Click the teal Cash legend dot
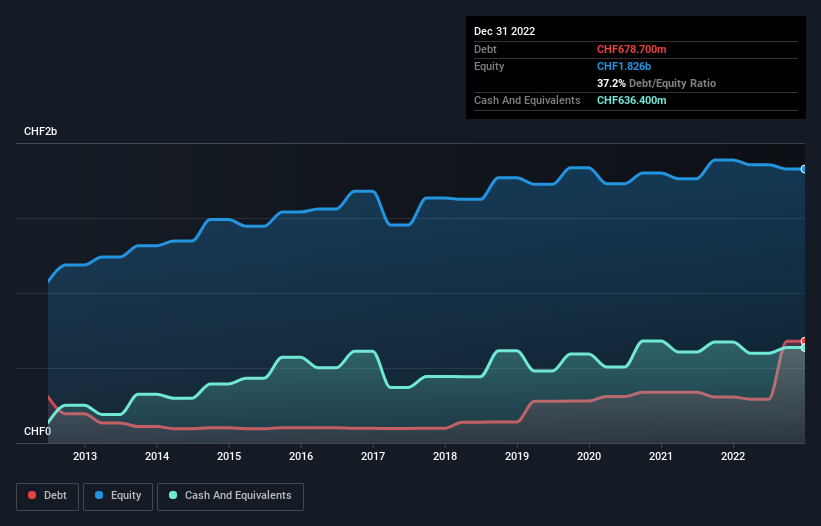821x526 pixels. pos(174,496)
